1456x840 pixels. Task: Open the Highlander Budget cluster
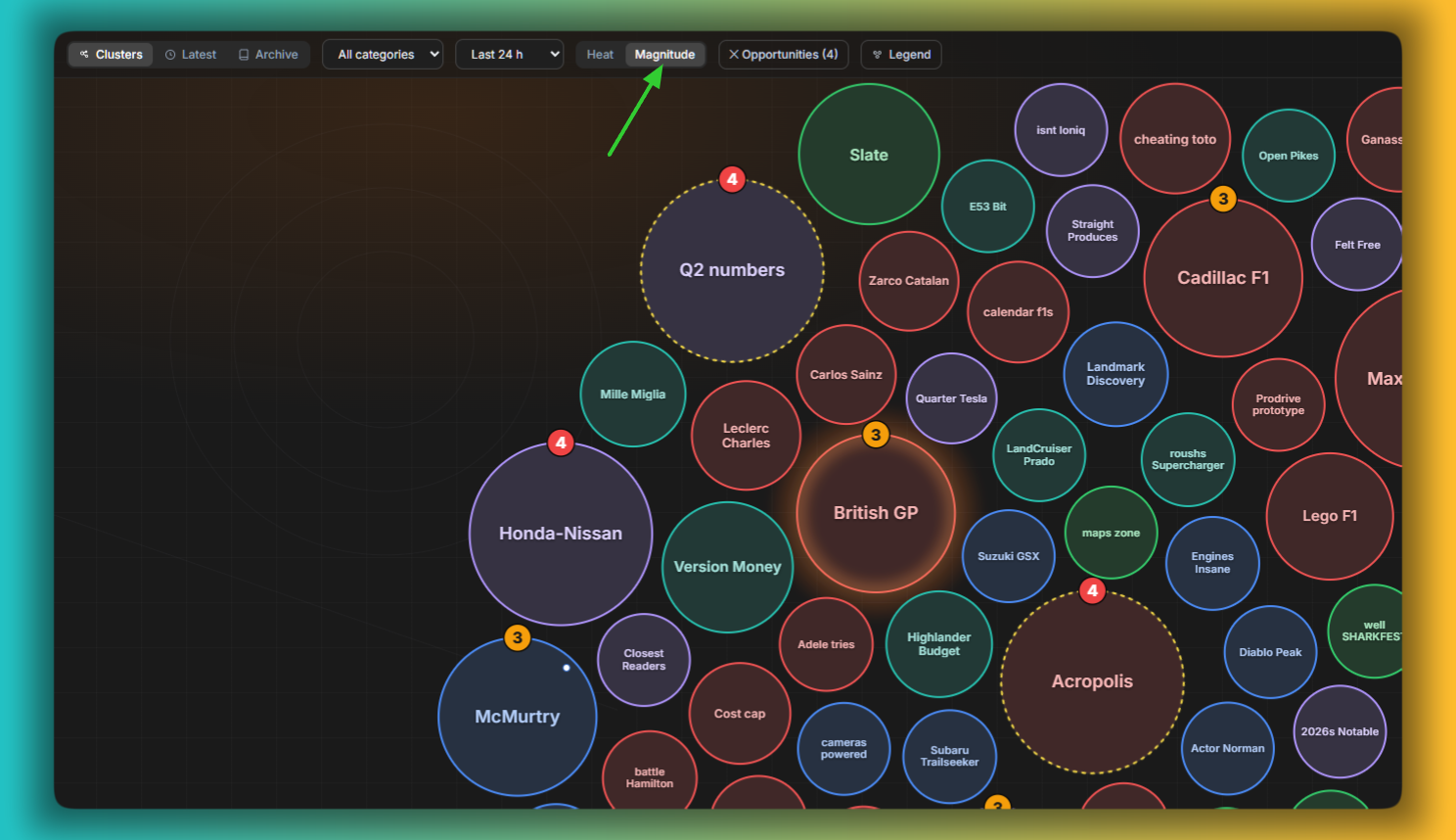(939, 644)
